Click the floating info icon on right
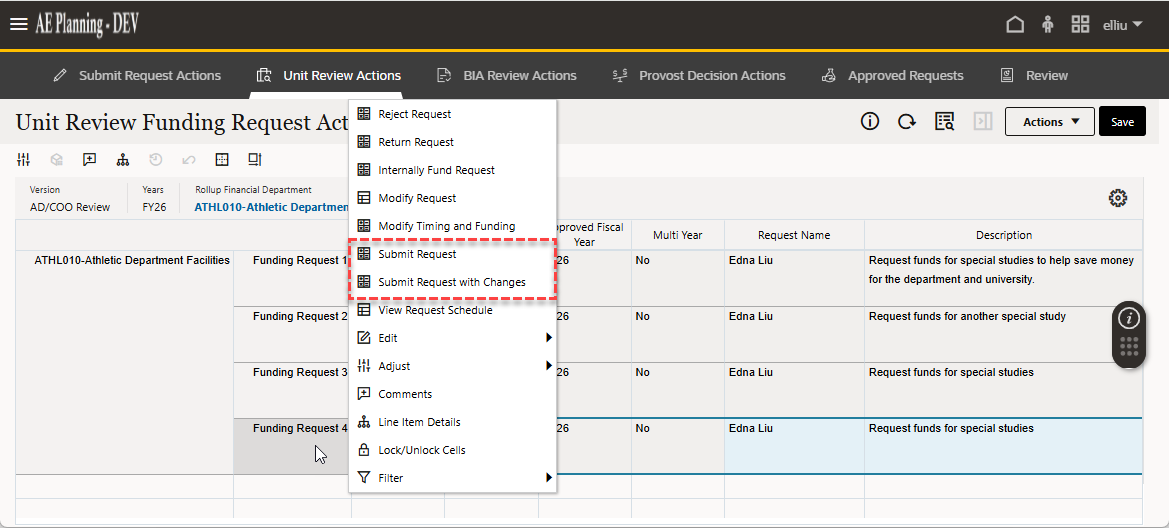Image resolution: width=1169 pixels, height=528 pixels. [1129, 318]
